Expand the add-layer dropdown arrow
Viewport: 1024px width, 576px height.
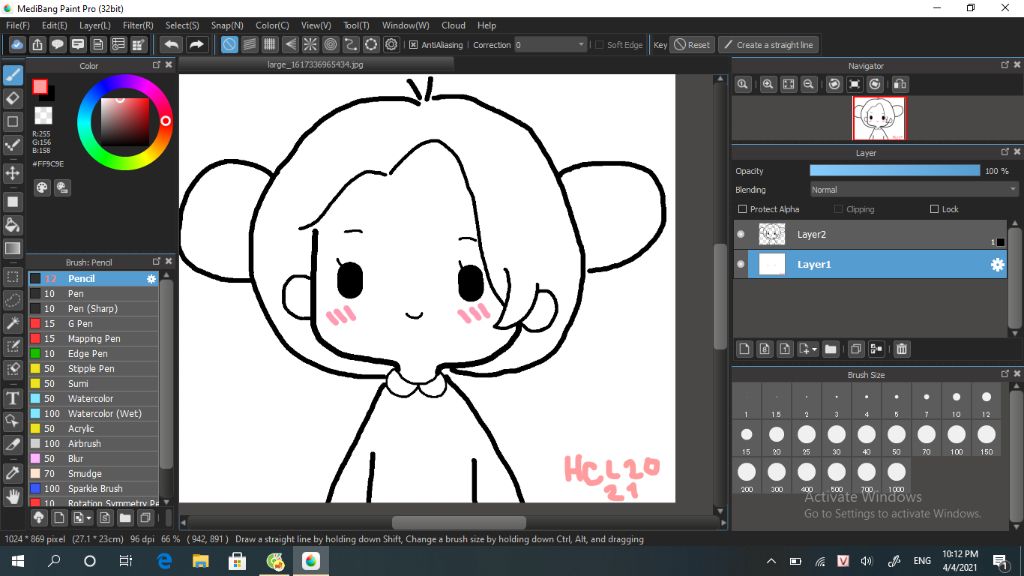814,349
